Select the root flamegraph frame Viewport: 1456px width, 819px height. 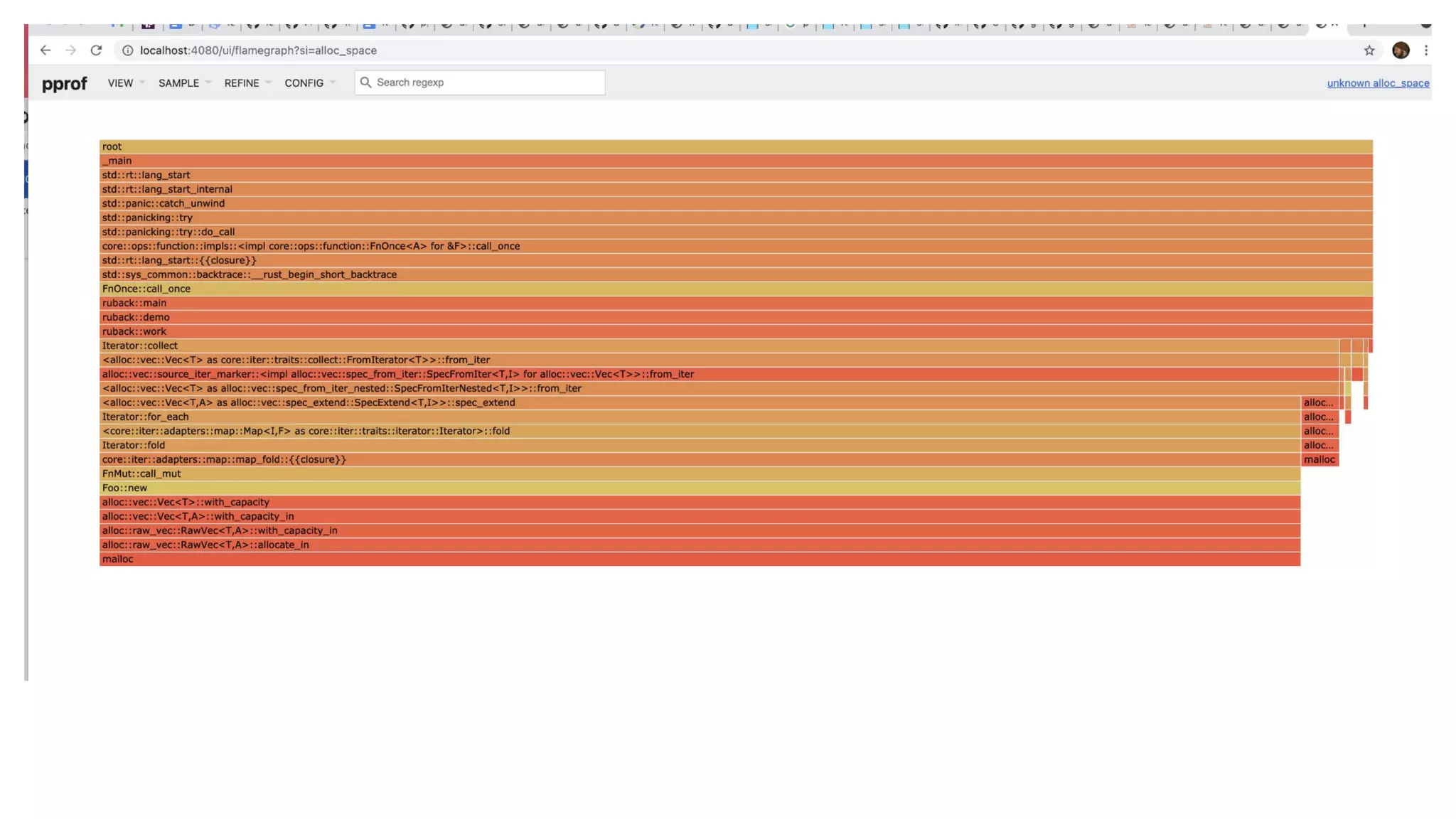(x=735, y=146)
